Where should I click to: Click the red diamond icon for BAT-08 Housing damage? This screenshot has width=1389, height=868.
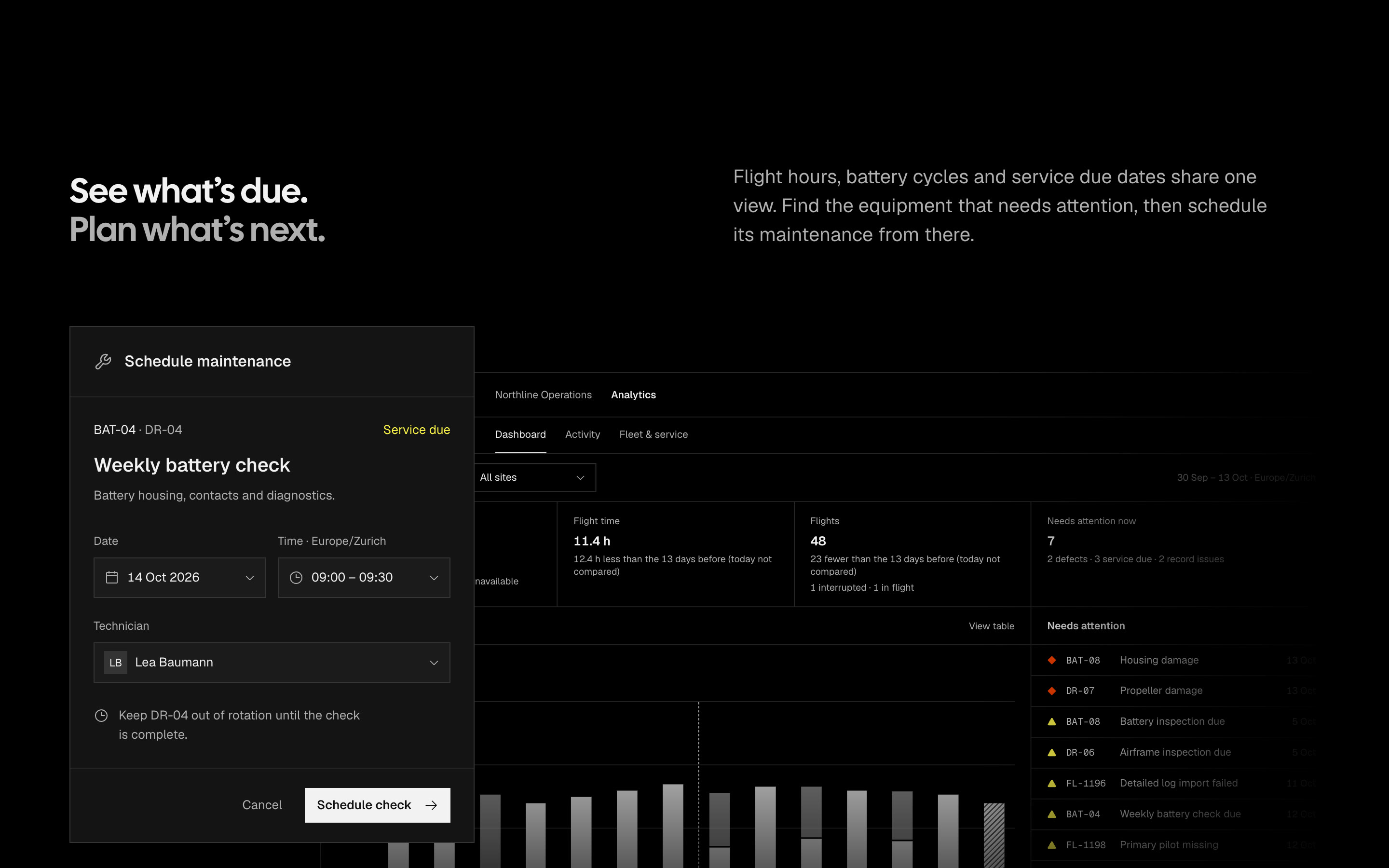(x=1052, y=660)
